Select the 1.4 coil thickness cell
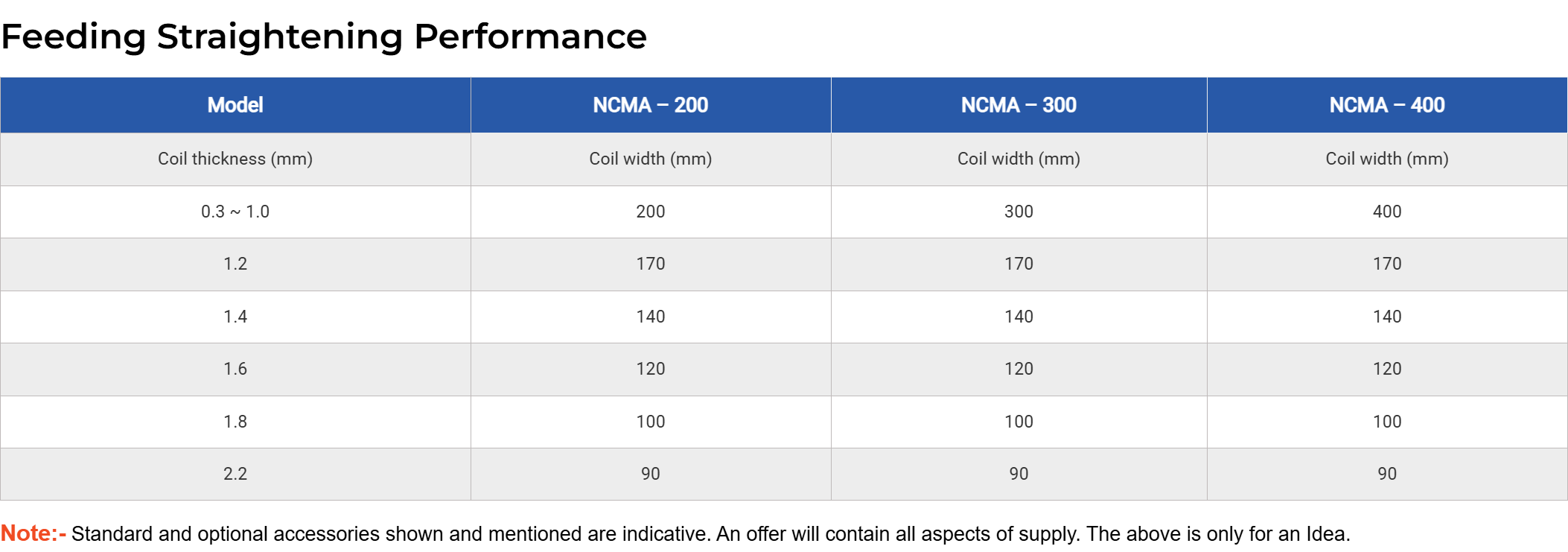The width and height of the screenshot is (1568, 552). click(235, 317)
